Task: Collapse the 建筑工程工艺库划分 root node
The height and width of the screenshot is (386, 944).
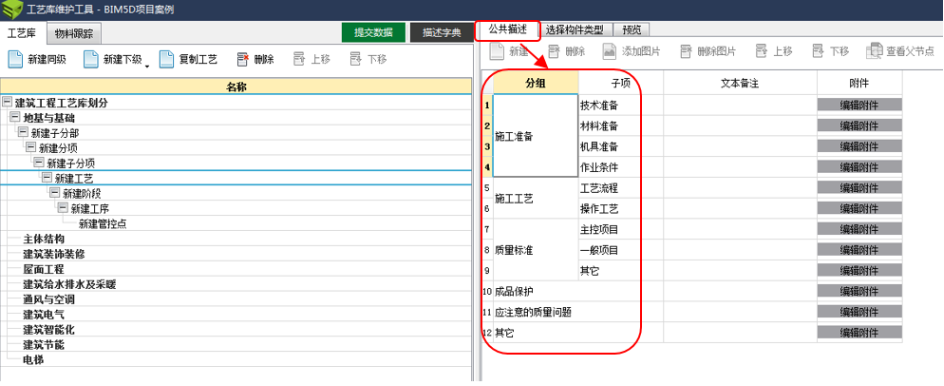Action: pos(7,102)
